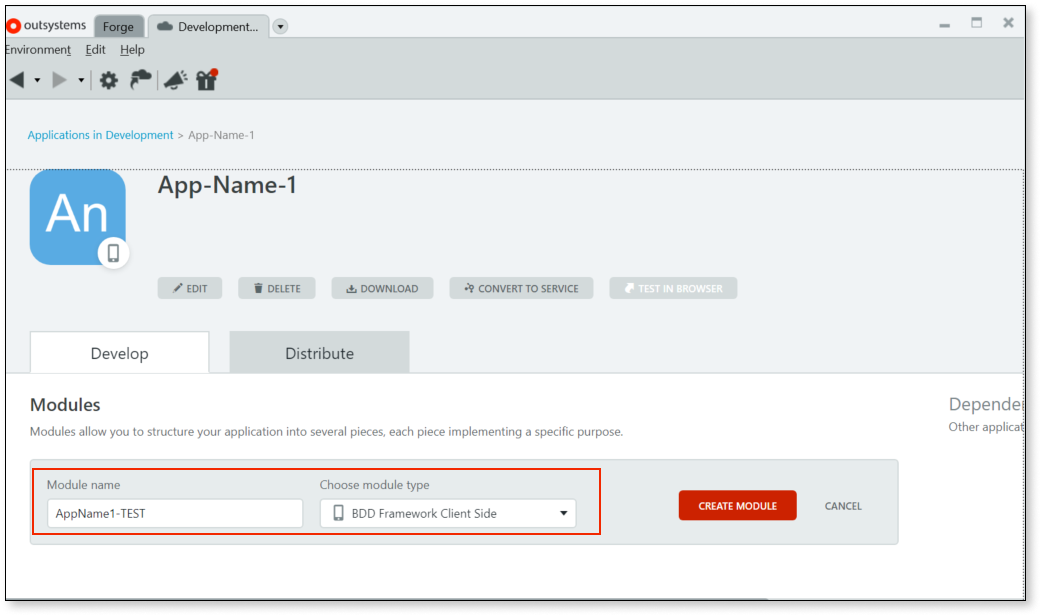Viewport: 1041px width, 616px height.
Task: Click the back navigation arrow
Action: tap(17, 80)
